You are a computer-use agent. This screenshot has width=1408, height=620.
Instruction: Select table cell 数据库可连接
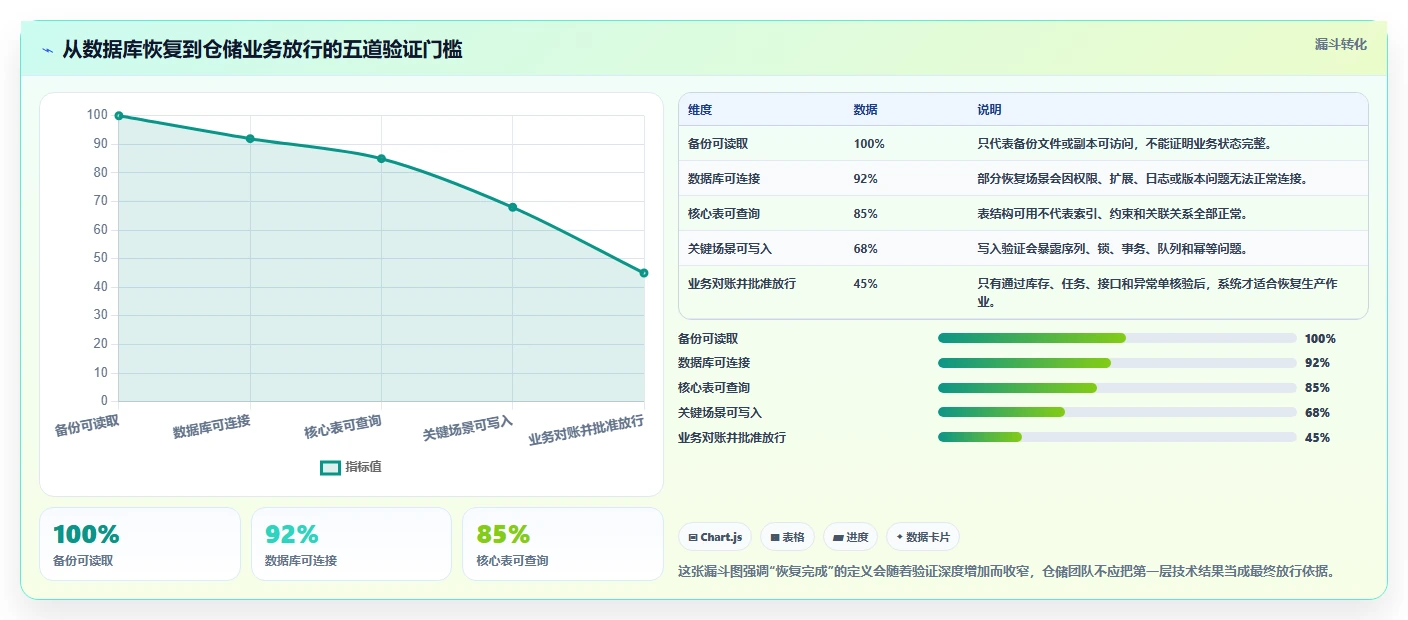(724, 179)
